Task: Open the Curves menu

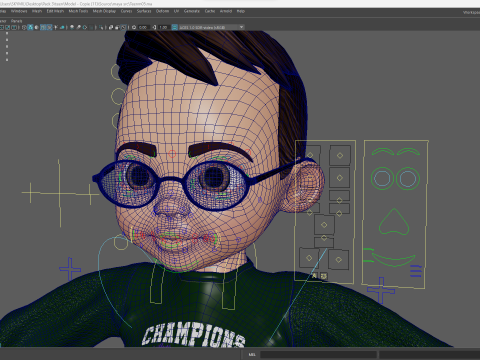Action: 126,11
